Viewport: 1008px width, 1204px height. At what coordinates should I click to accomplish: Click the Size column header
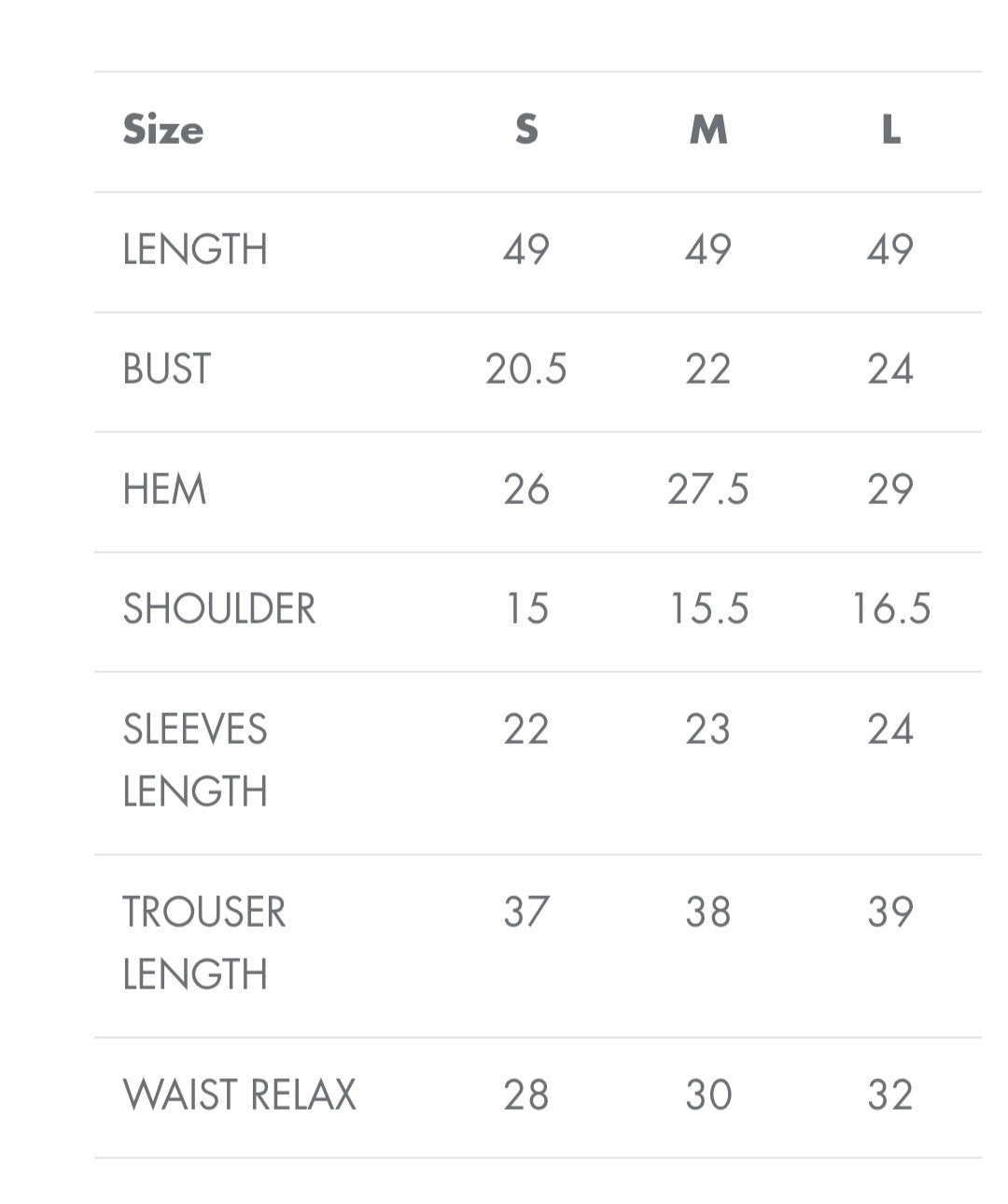pyautogui.click(x=163, y=130)
